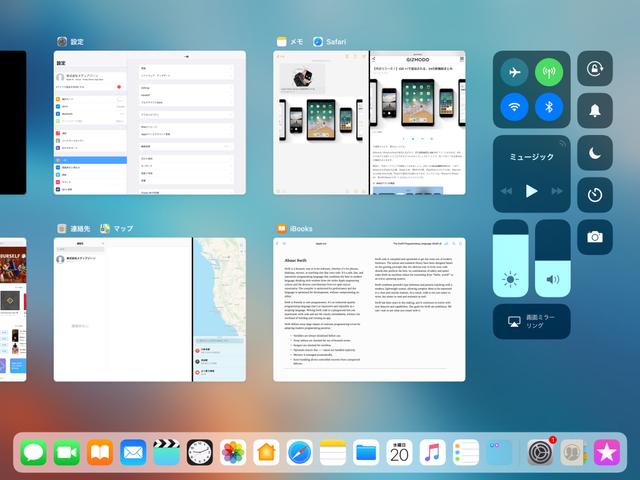640x480 pixels.
Task: Open the Home app in dock
Action: (266, 452)
